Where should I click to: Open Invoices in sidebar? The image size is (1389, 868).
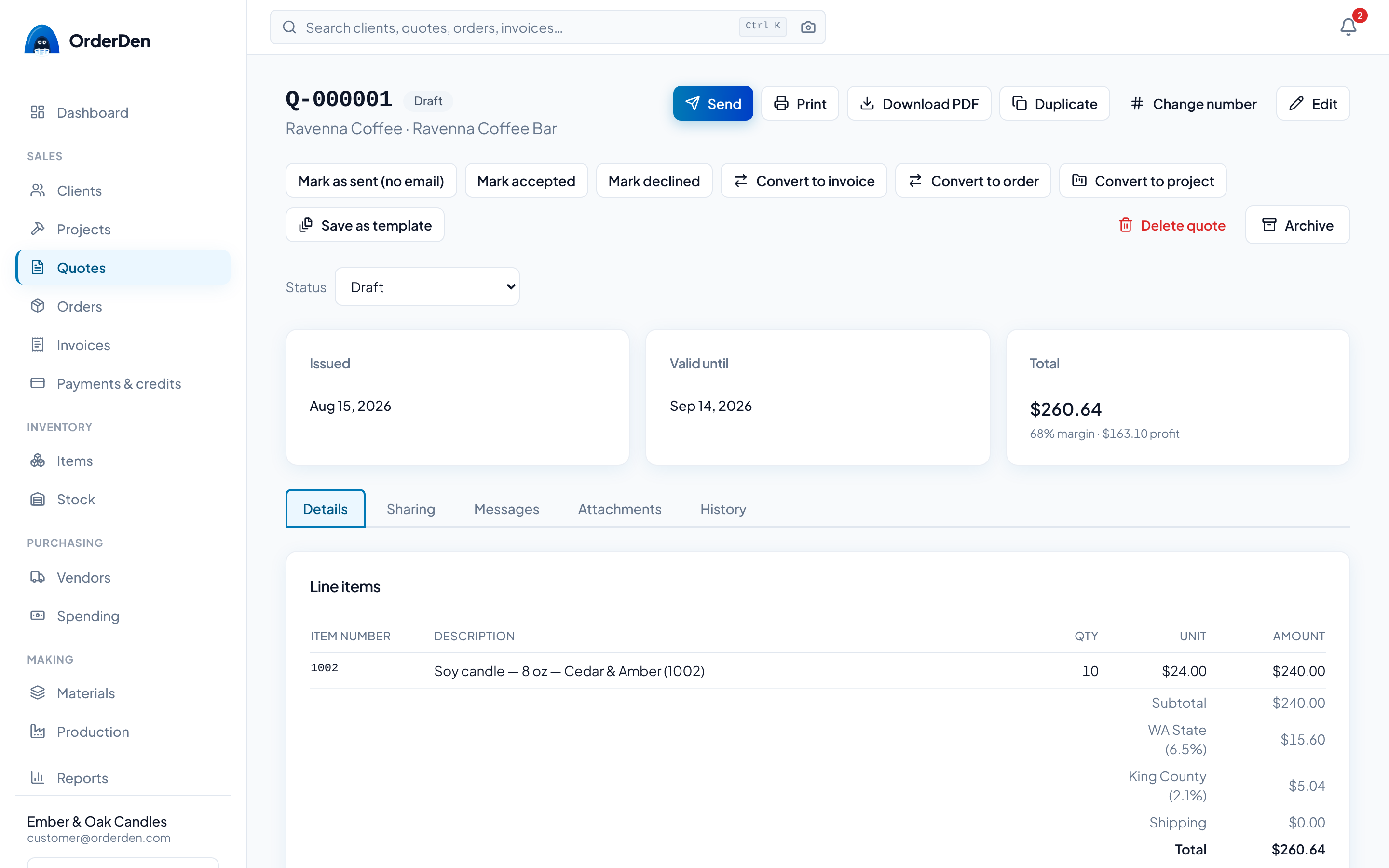[x=123, y=345]
